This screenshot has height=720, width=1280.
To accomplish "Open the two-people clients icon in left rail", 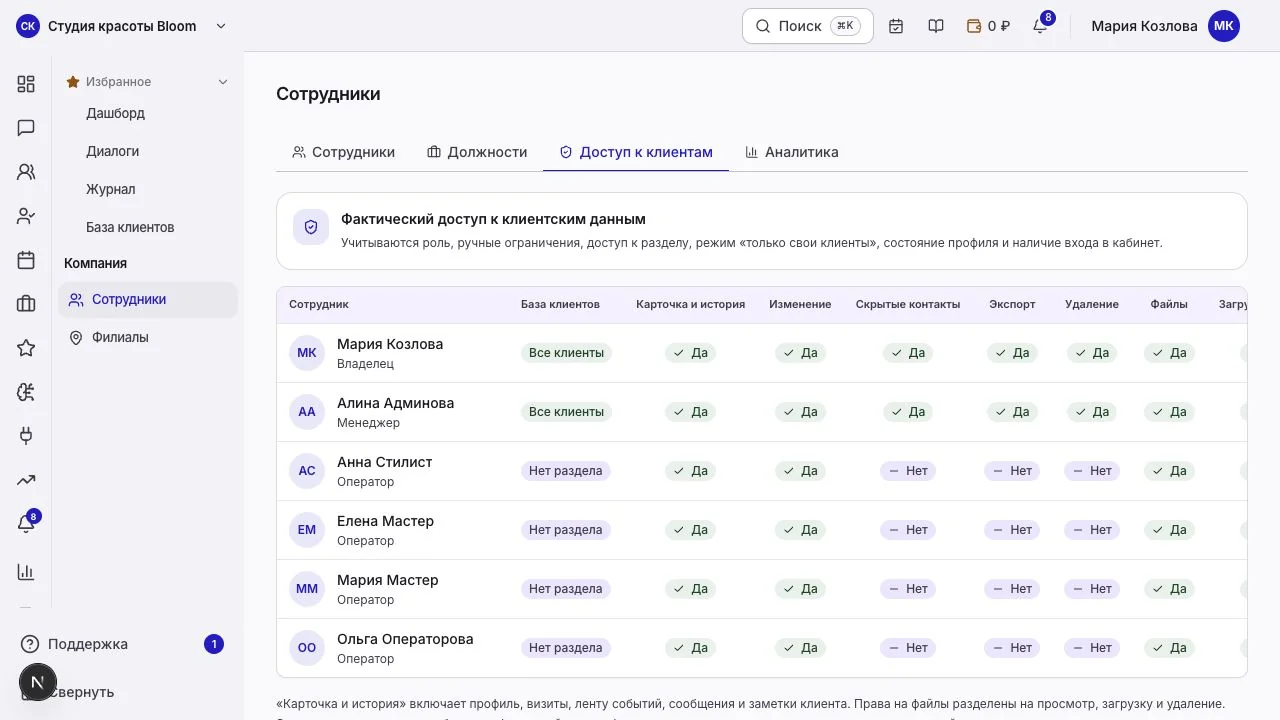I will tap(26, 172).
